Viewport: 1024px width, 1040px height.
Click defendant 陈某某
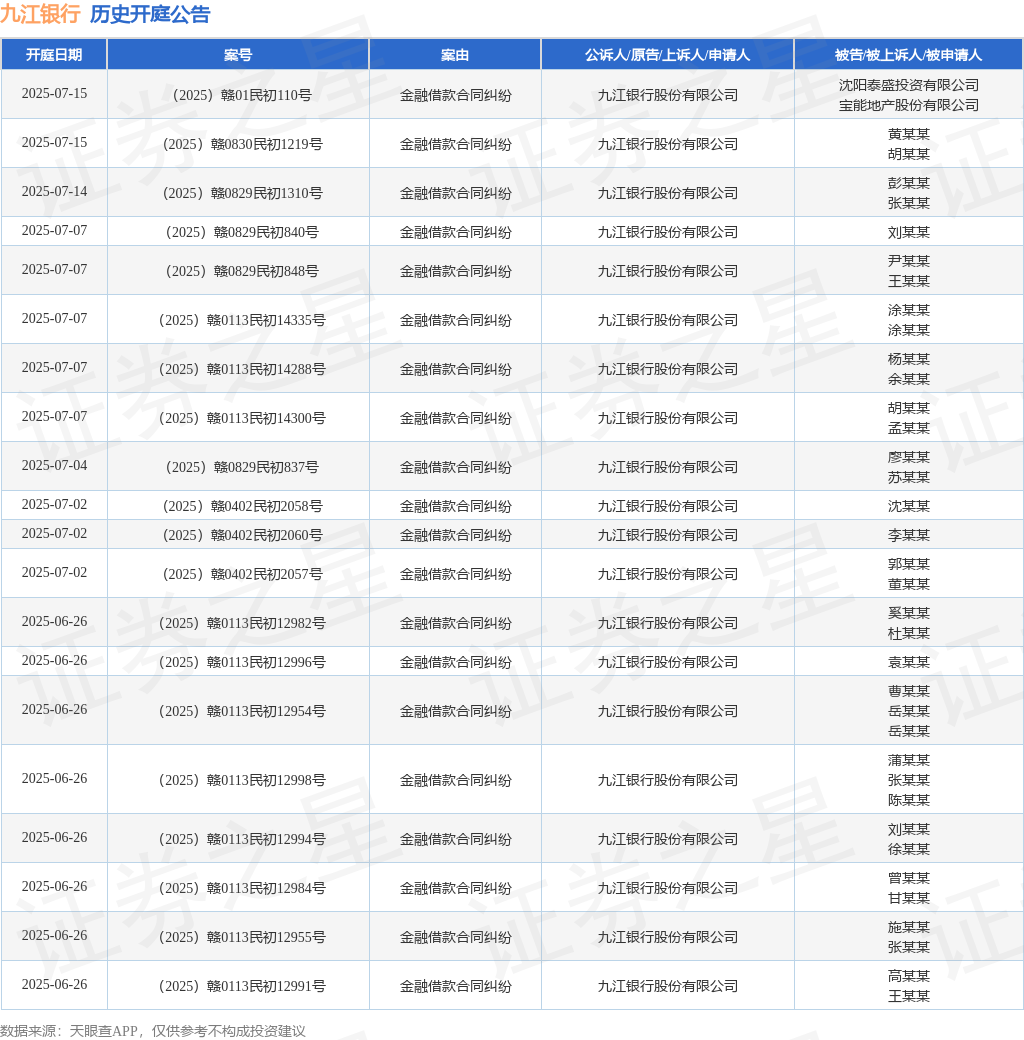(x=909, y=801)
